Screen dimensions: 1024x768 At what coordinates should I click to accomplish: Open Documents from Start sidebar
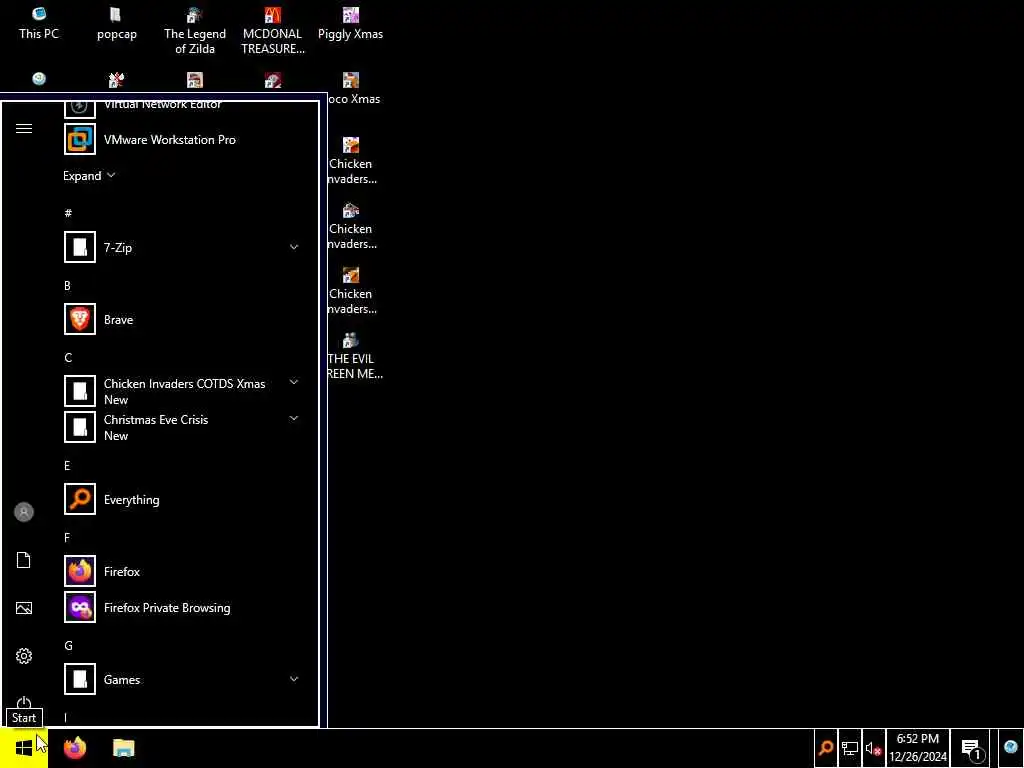[x=24, y=560]
